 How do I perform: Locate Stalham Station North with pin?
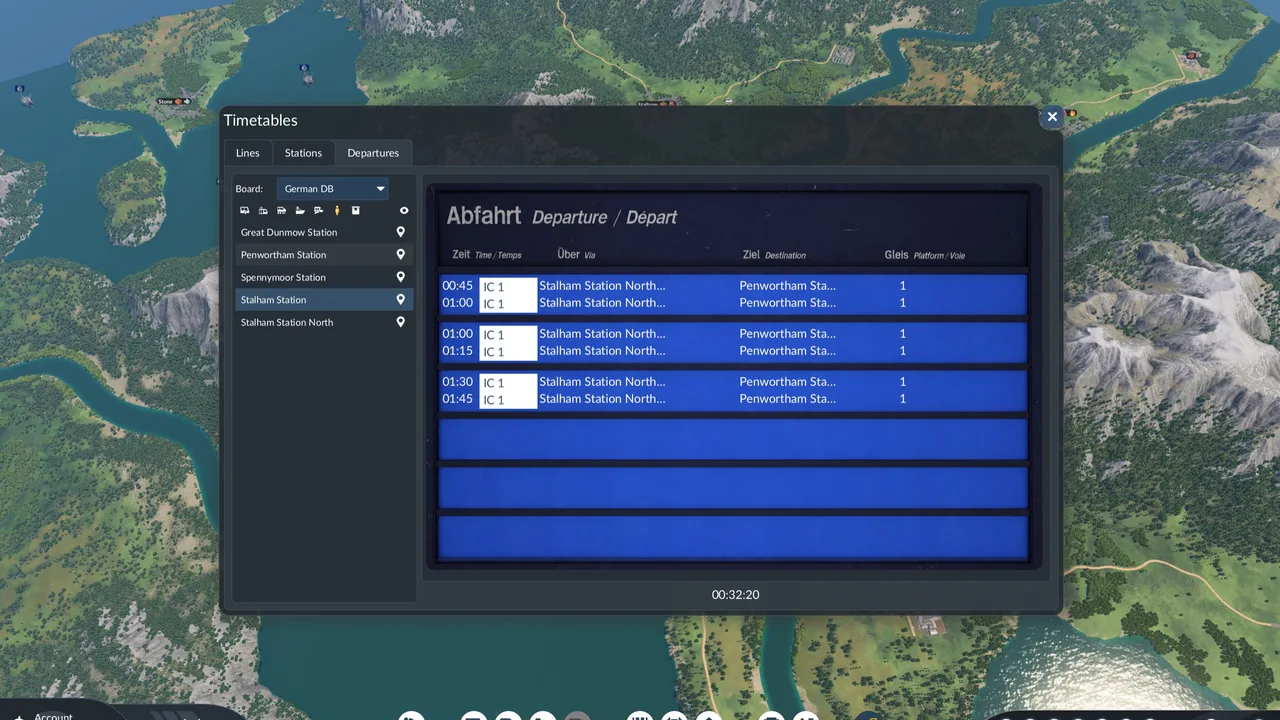tap(401, 322)
